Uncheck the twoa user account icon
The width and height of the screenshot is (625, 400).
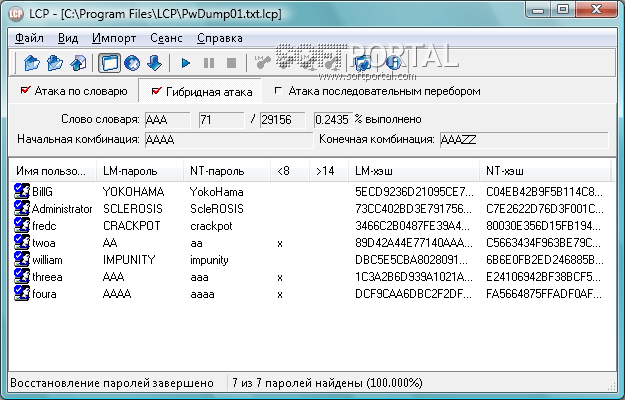pos(22,243)
